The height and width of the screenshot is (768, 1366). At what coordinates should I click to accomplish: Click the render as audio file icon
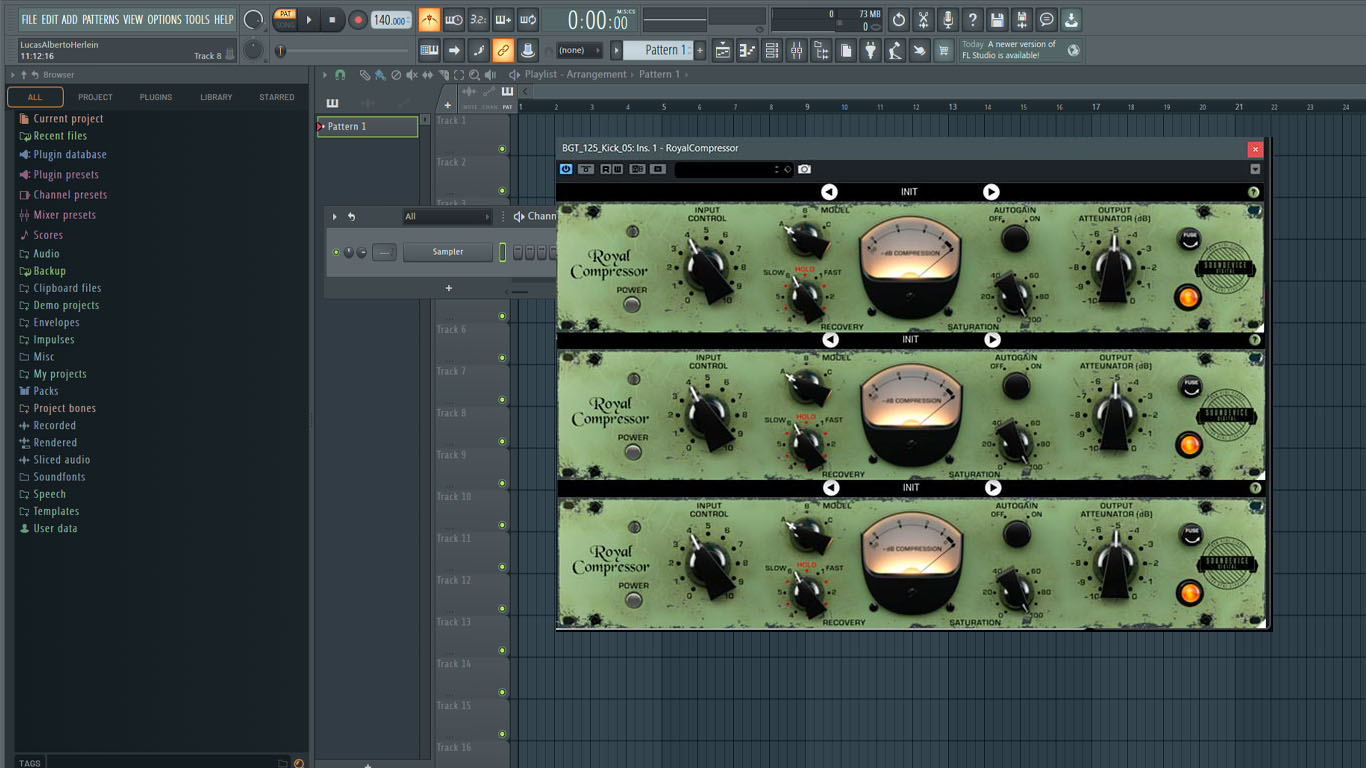coord(1022,19)
